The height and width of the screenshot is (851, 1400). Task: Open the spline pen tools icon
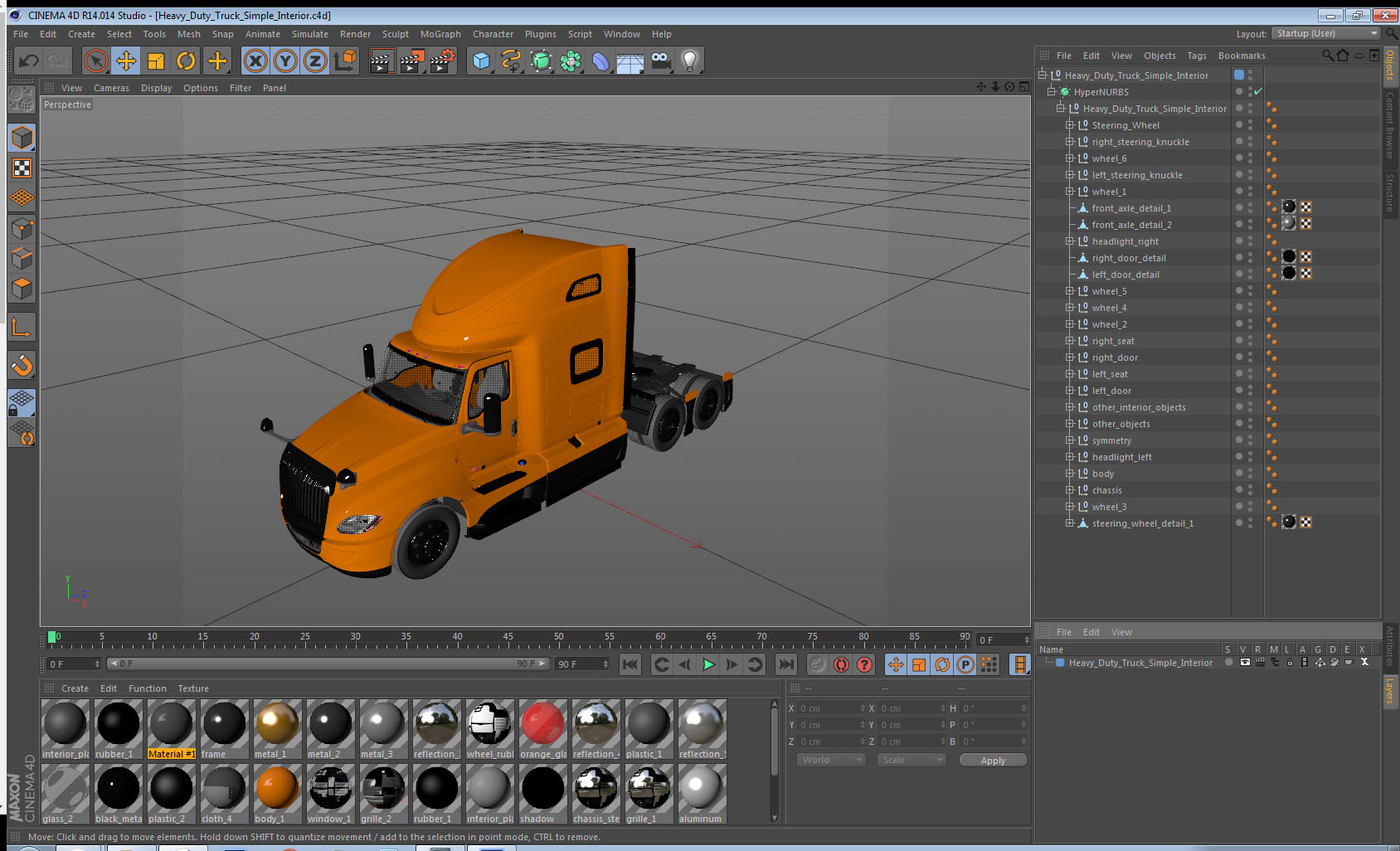(512, 61)
